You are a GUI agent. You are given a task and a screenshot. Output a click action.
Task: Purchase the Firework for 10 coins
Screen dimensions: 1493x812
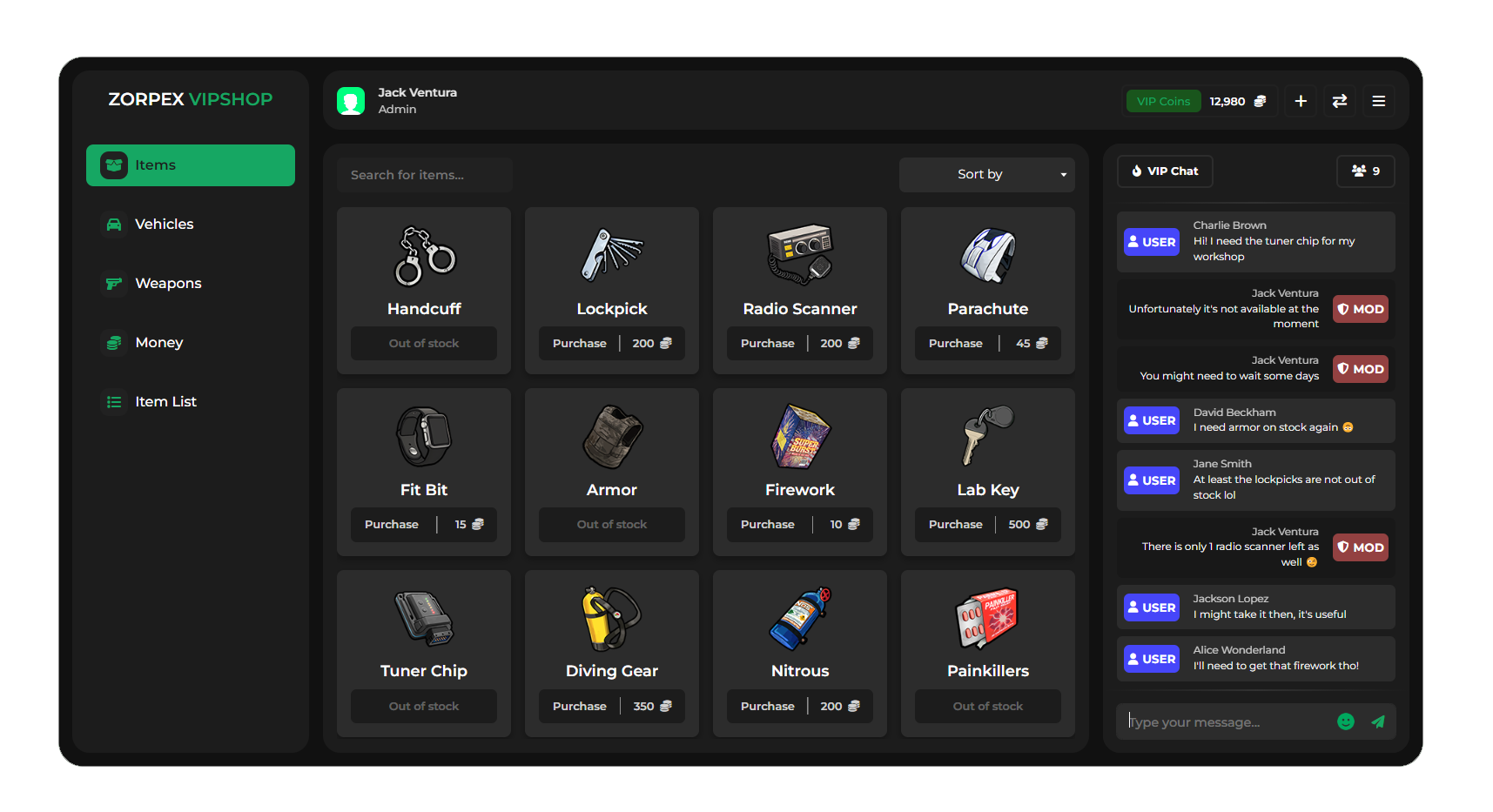pos(800,525)
